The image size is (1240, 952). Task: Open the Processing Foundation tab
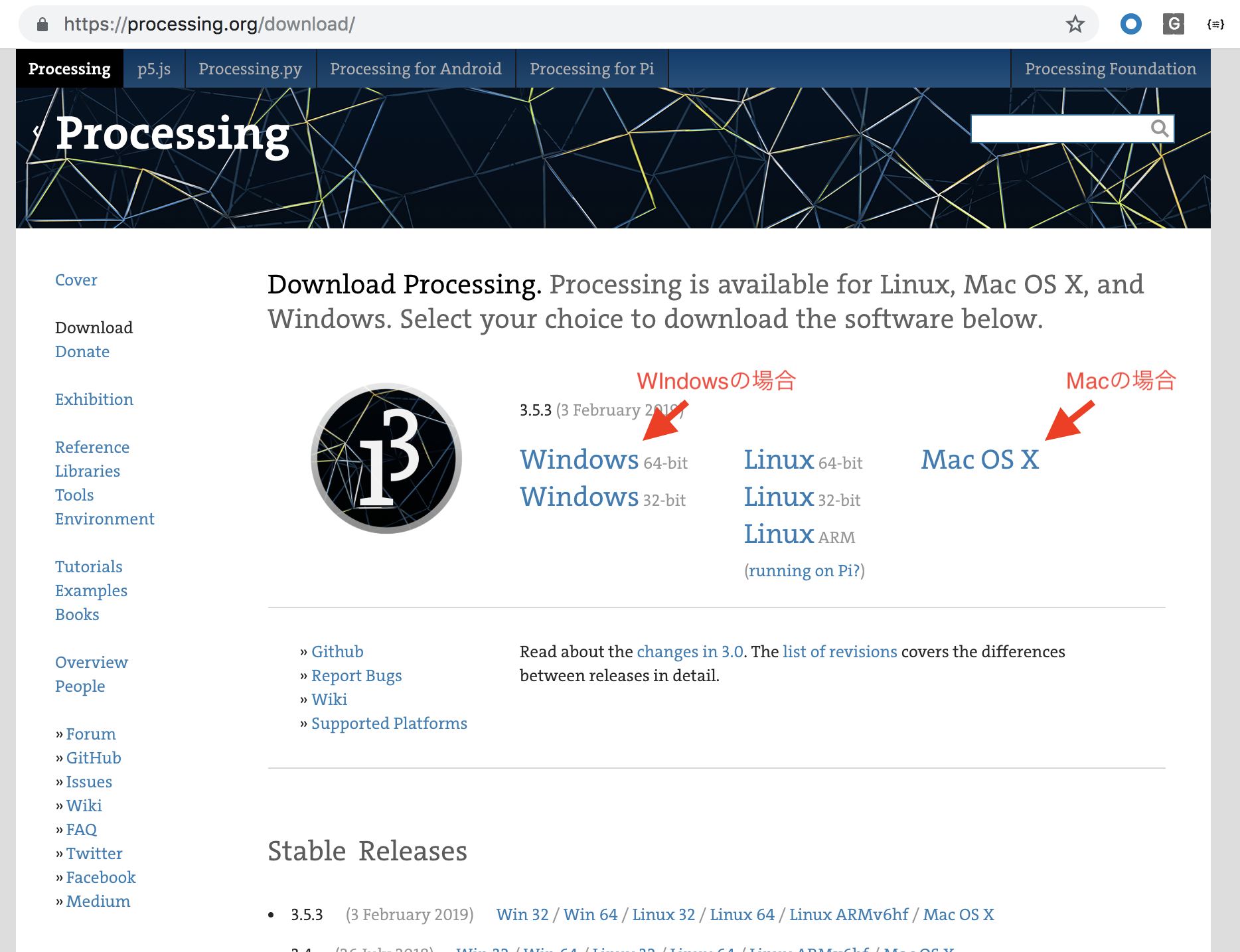coord(1111,68)
